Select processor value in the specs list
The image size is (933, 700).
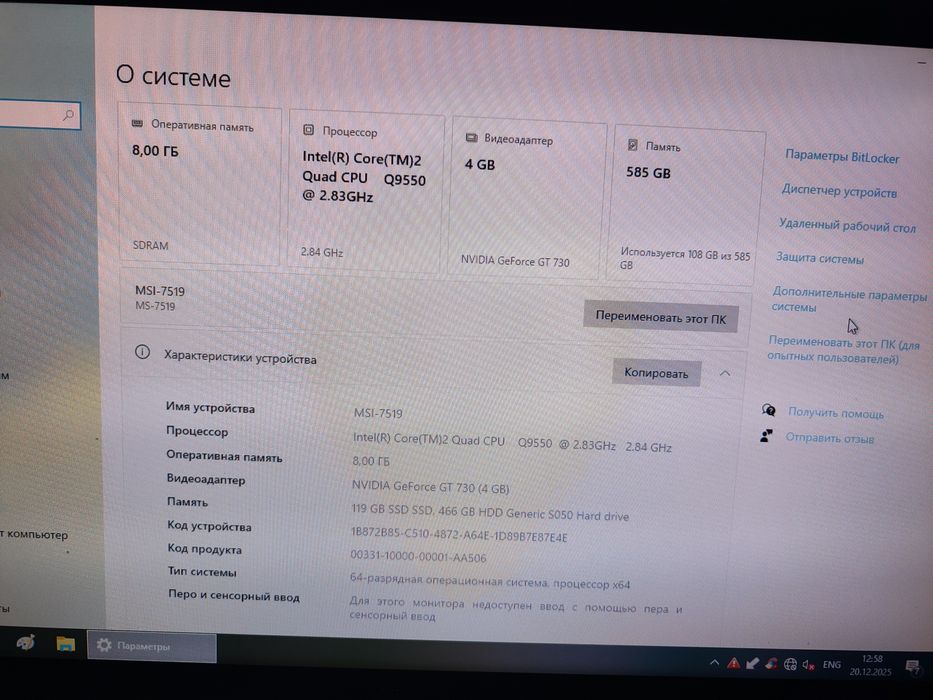(512, 442)
